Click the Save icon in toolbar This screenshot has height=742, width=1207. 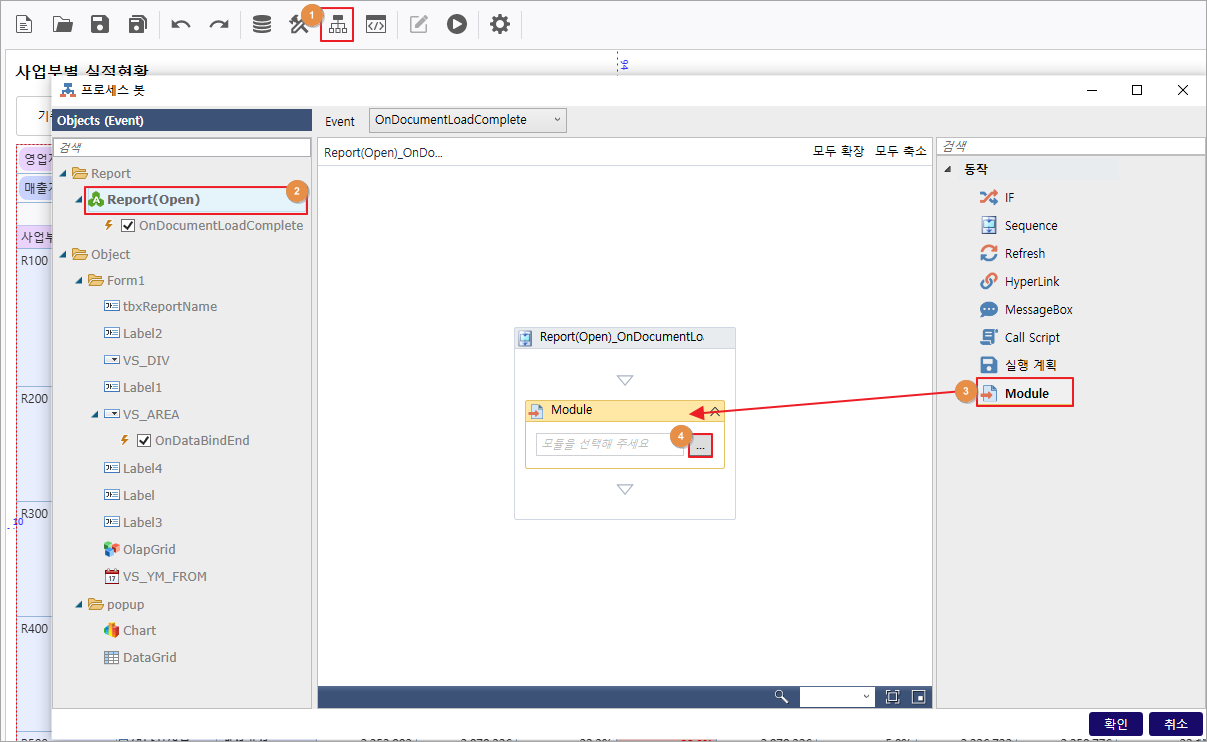100,25
